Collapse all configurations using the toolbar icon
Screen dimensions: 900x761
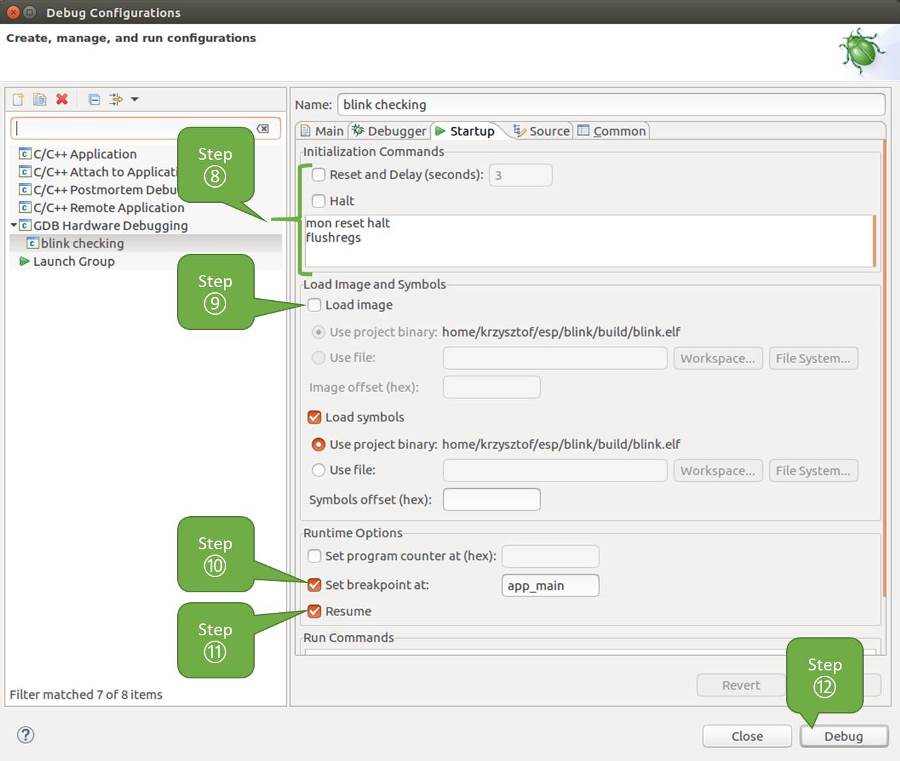[94, 99]
